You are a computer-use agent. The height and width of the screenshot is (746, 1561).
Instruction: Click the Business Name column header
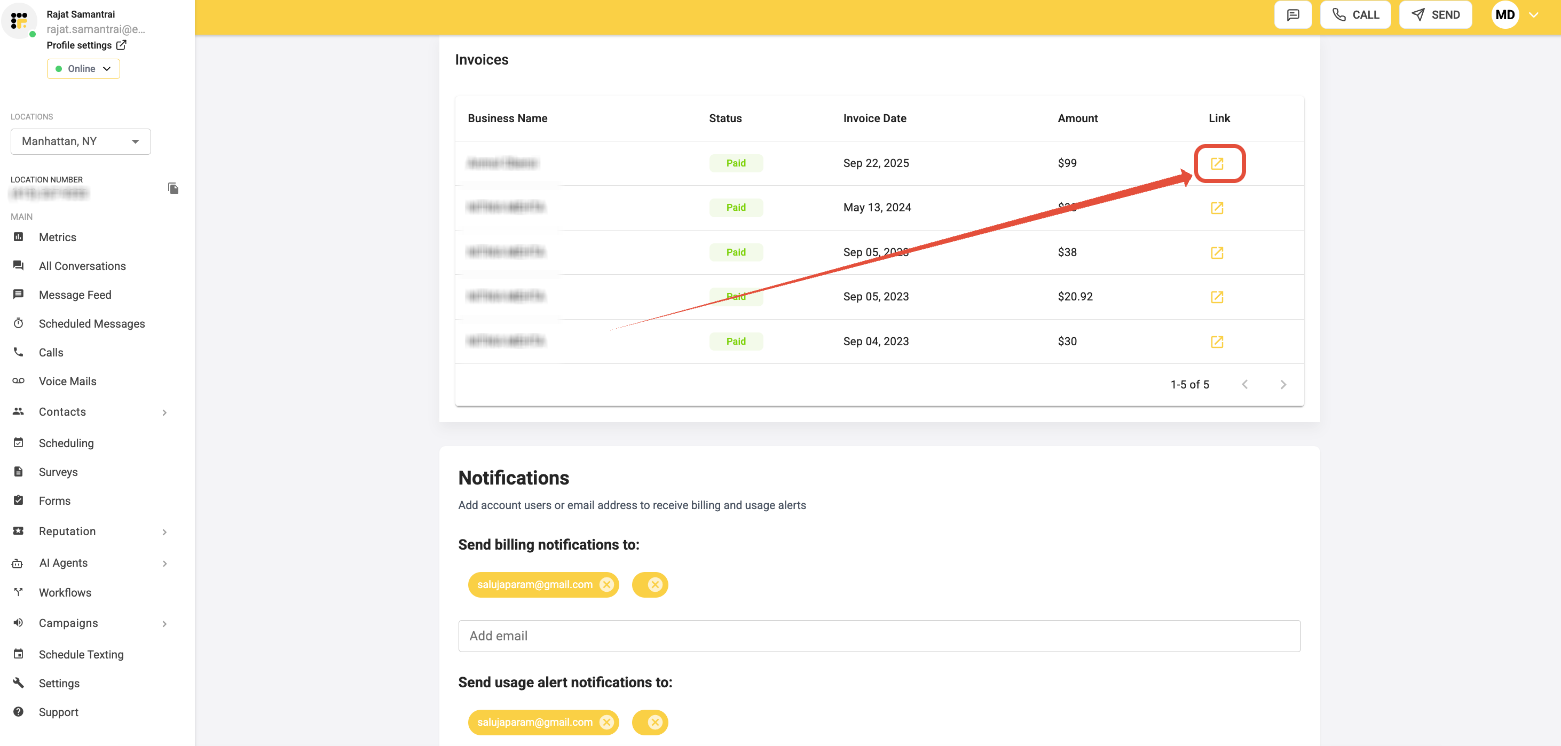click(x=508, y=118)
